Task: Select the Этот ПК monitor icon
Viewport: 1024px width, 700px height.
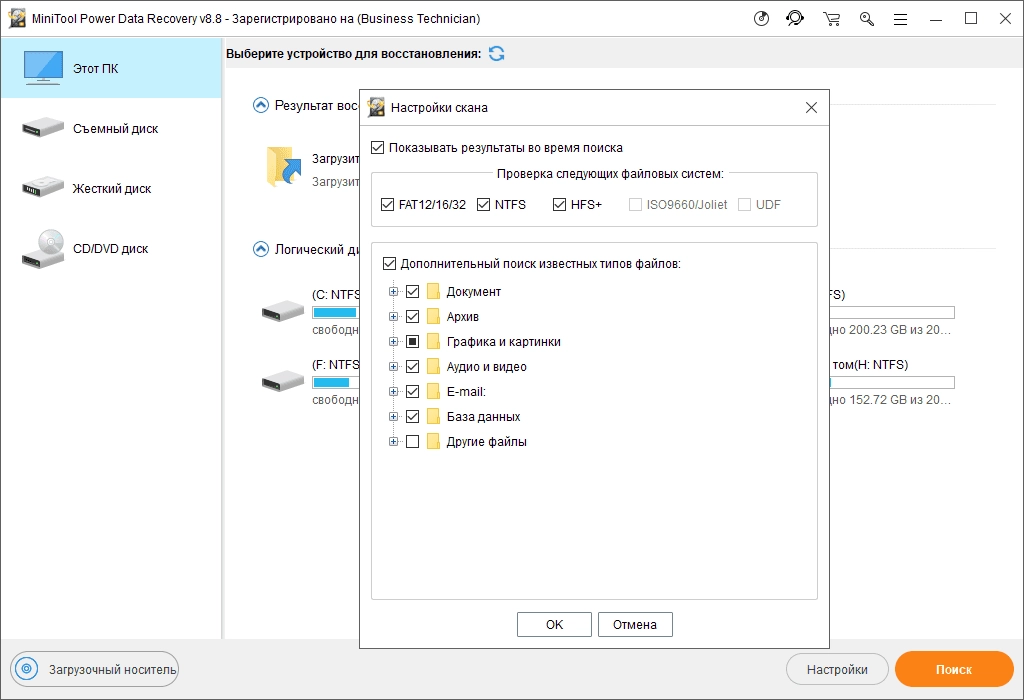Action: 43,68
